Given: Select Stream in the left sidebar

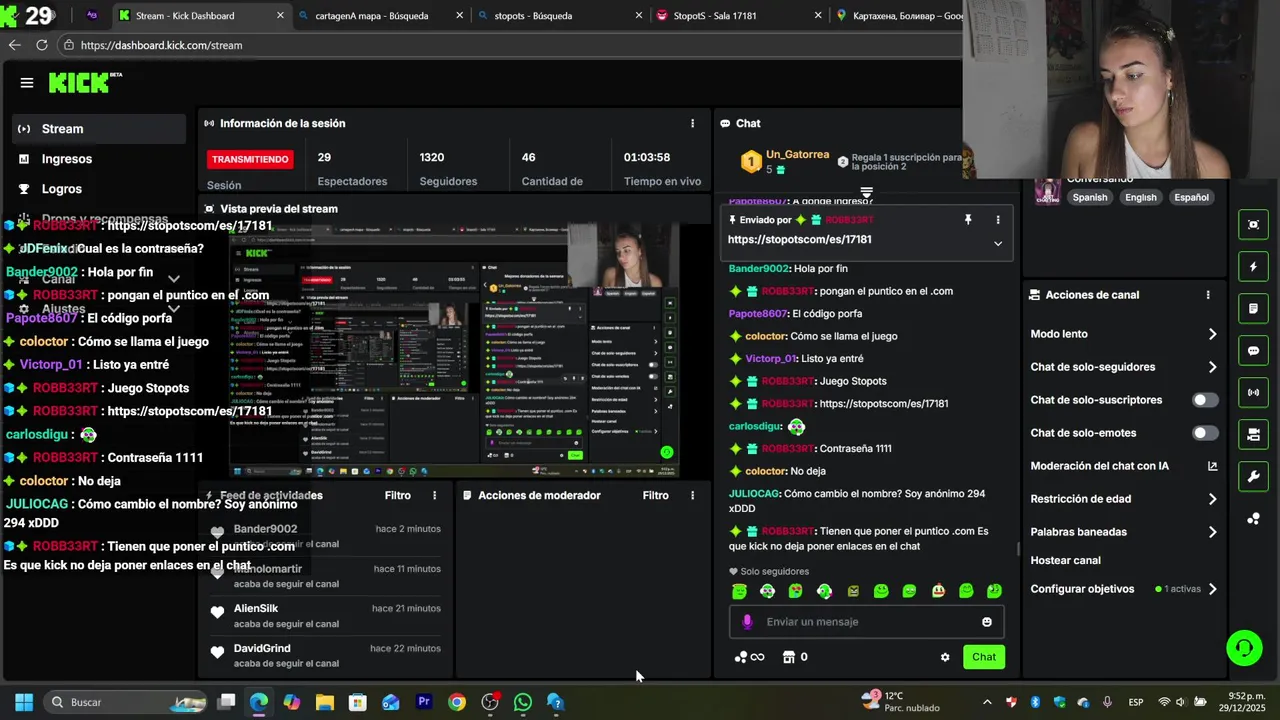Looking at the screenshot, I should 99,129.
